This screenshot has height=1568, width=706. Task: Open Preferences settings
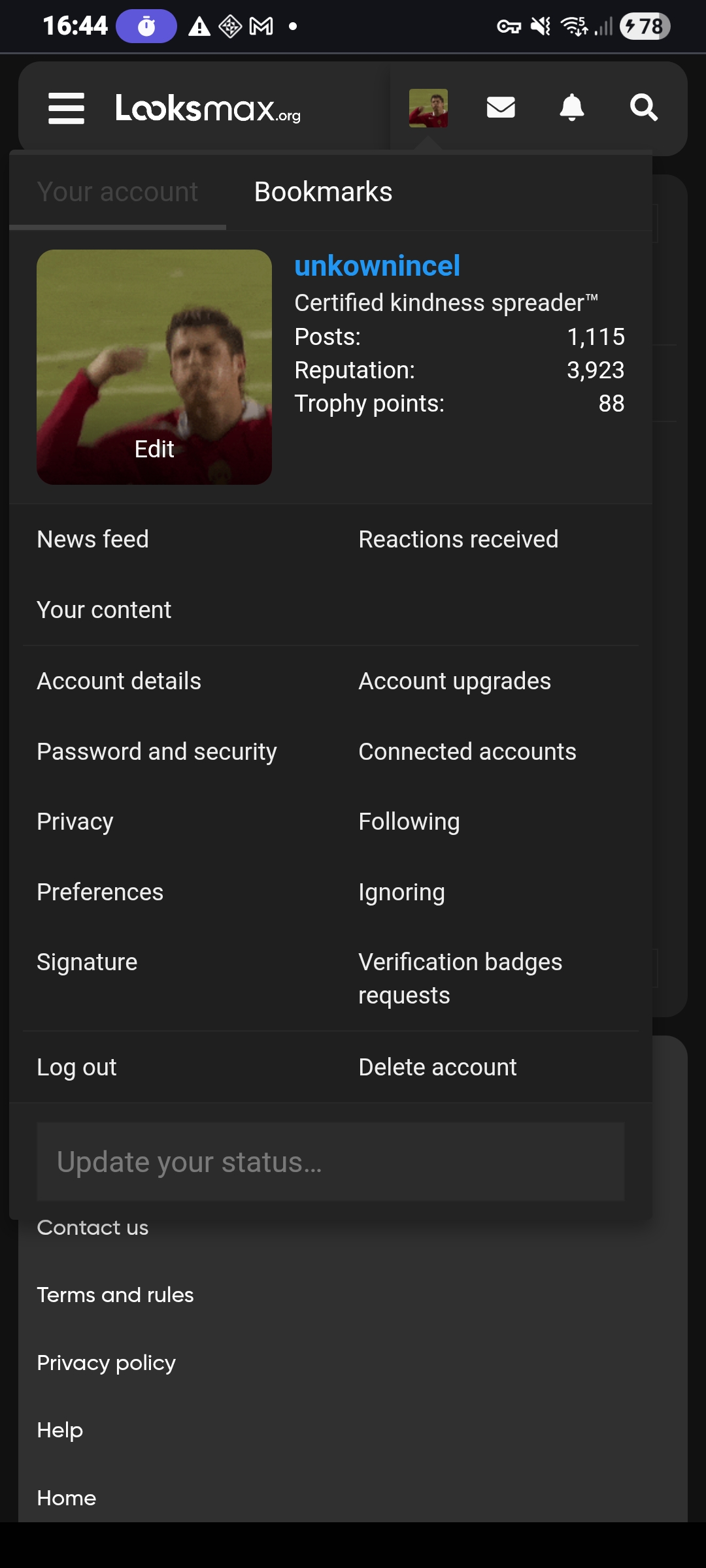tap(100, 892)
